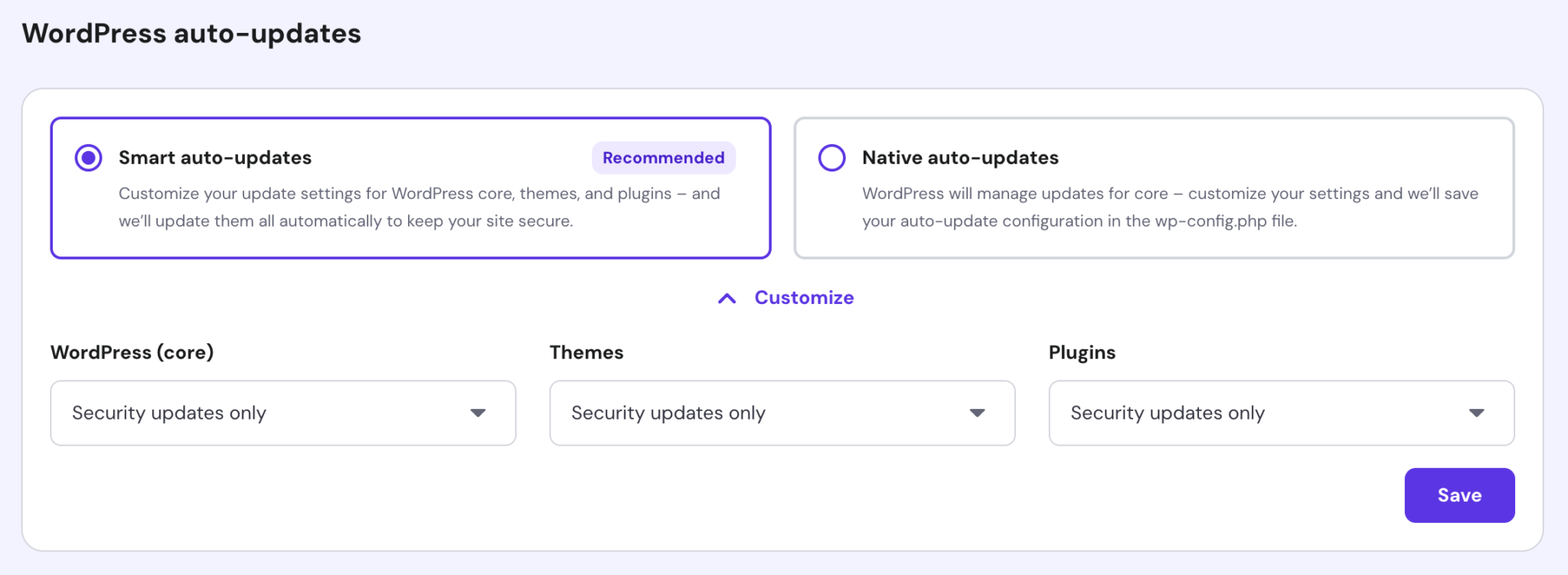Select the Native auto-updates radio button
1568x575 pixels.
[x=831, y=158]
